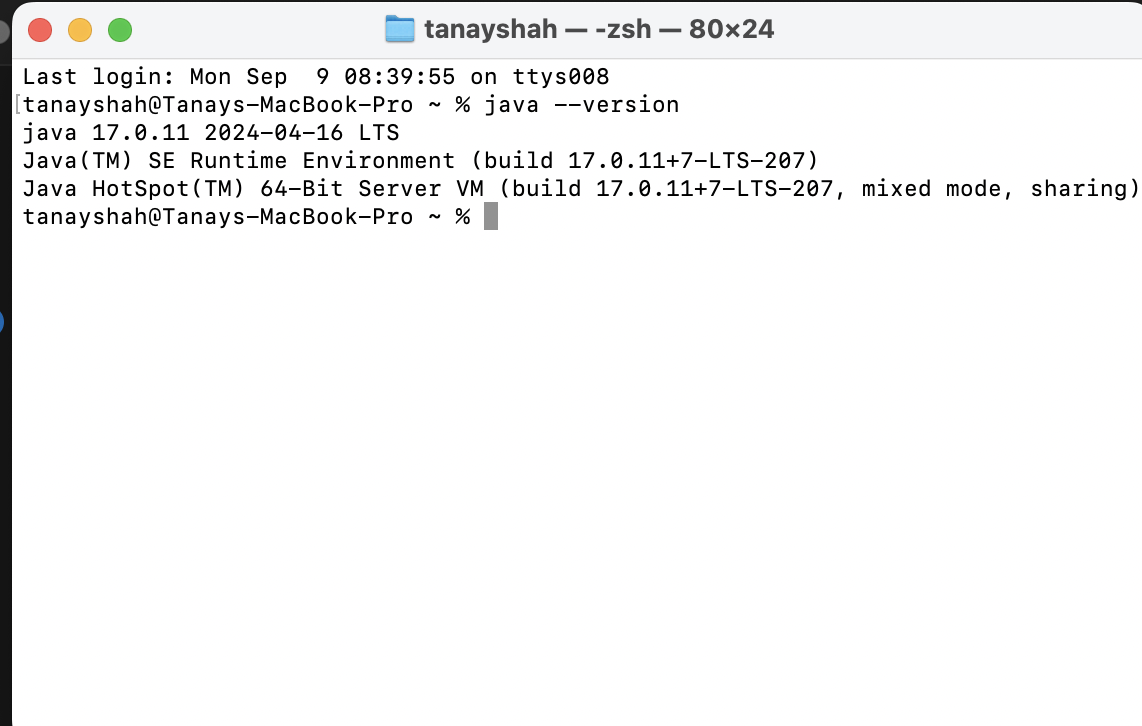Viewport: 1142px width, 726px height.
Task: Click the bracket mark beside the first prompt
Action: [x=19, y=105]
